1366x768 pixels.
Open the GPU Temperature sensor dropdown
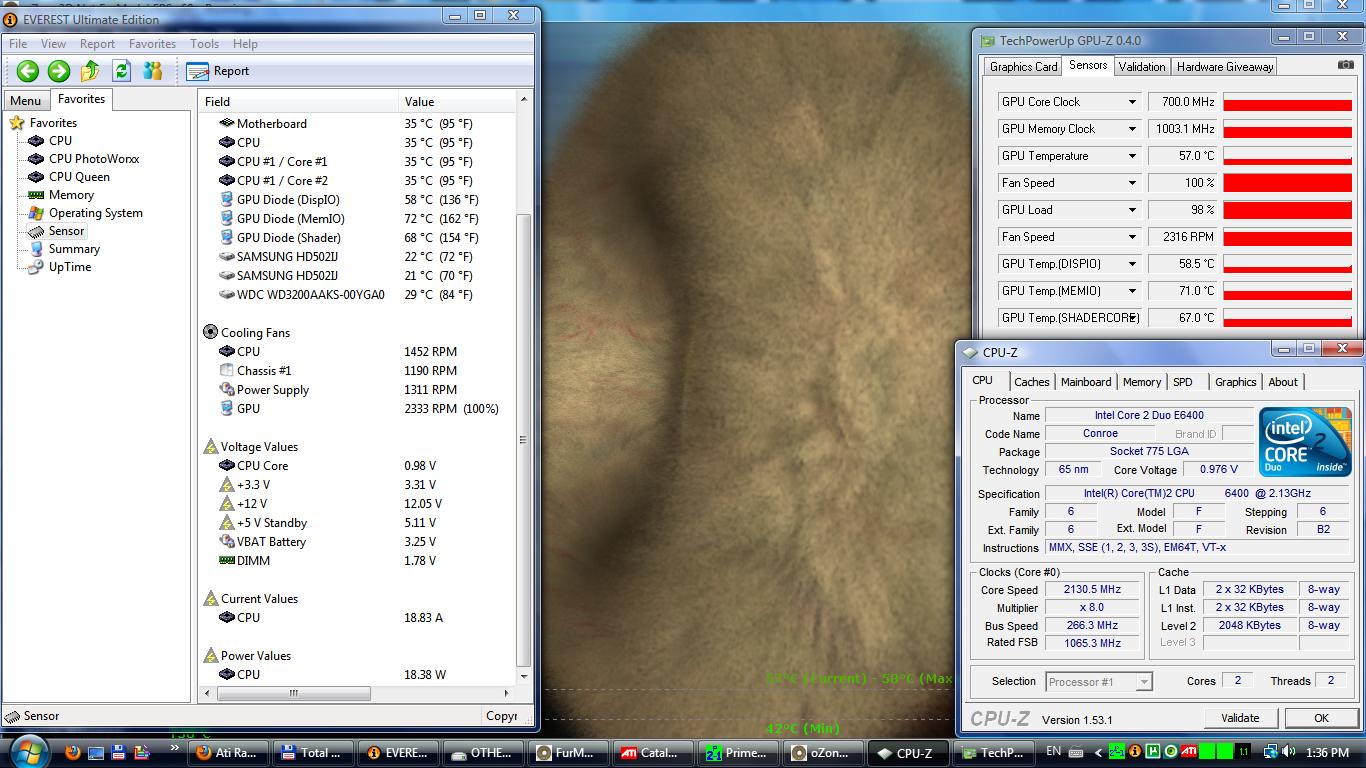(1132, 156)
